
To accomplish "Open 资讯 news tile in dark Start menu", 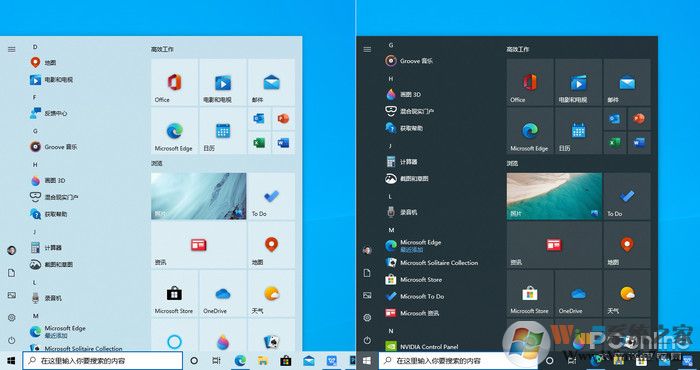I will coord(554,245).
